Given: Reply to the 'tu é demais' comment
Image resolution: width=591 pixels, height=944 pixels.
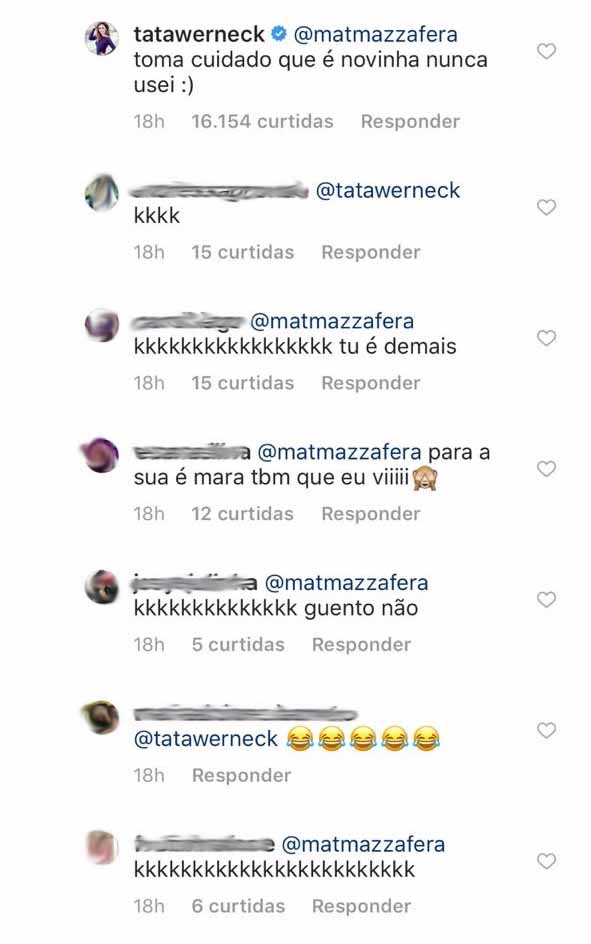Looking at the screenshot, I should tap(371, 383).
